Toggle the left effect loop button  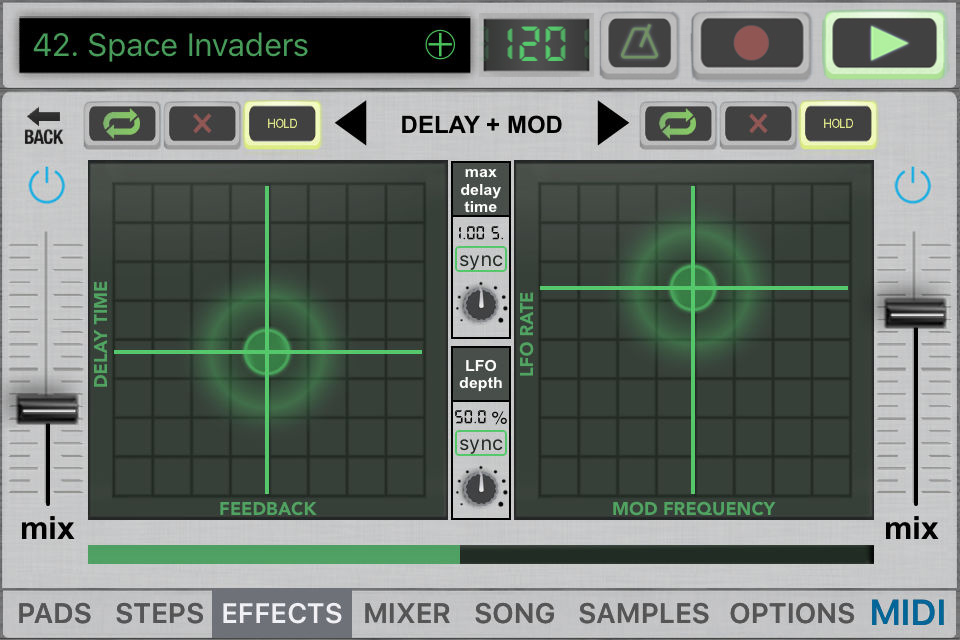121,124
